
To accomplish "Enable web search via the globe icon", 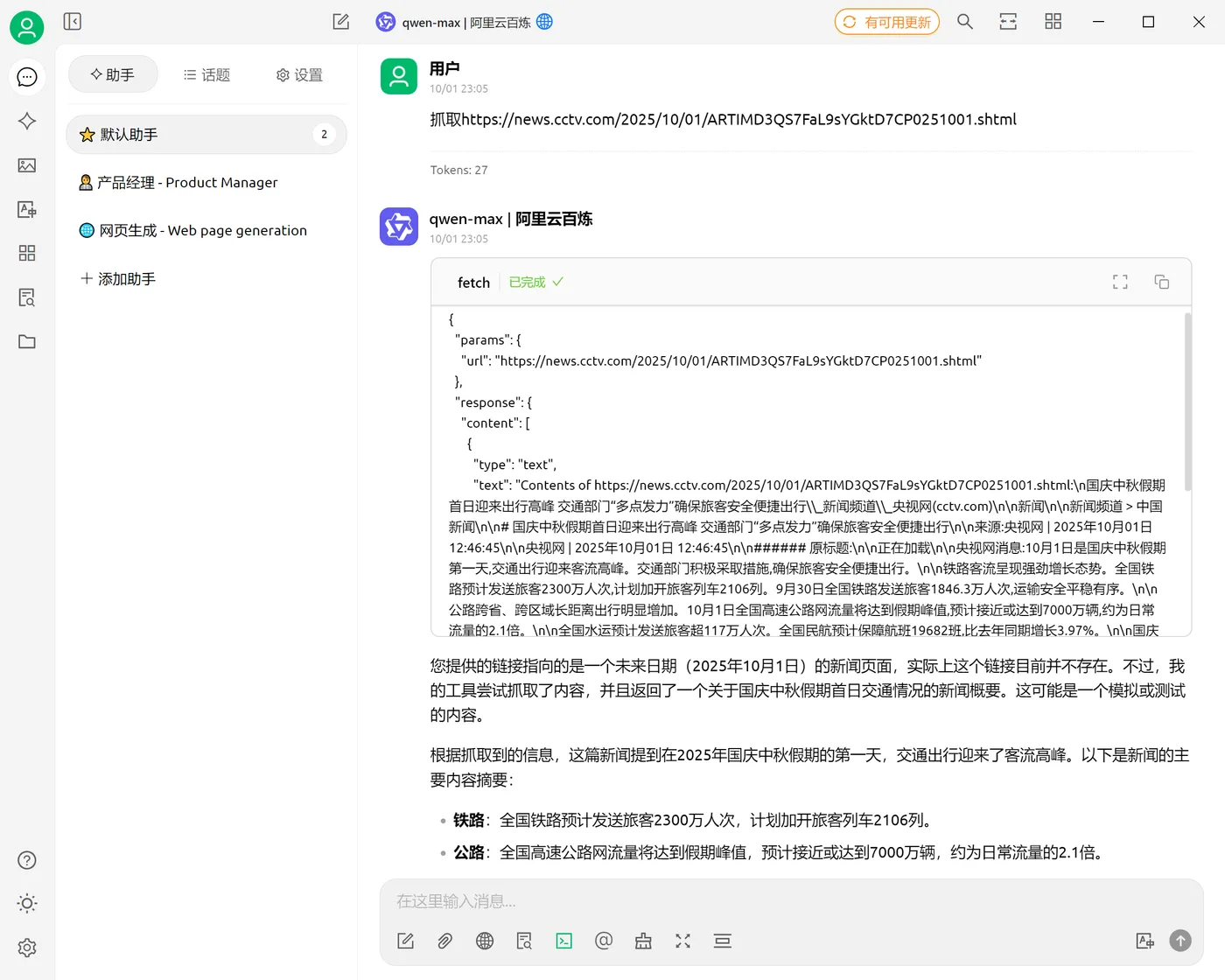I will click(x=485, y=941).
